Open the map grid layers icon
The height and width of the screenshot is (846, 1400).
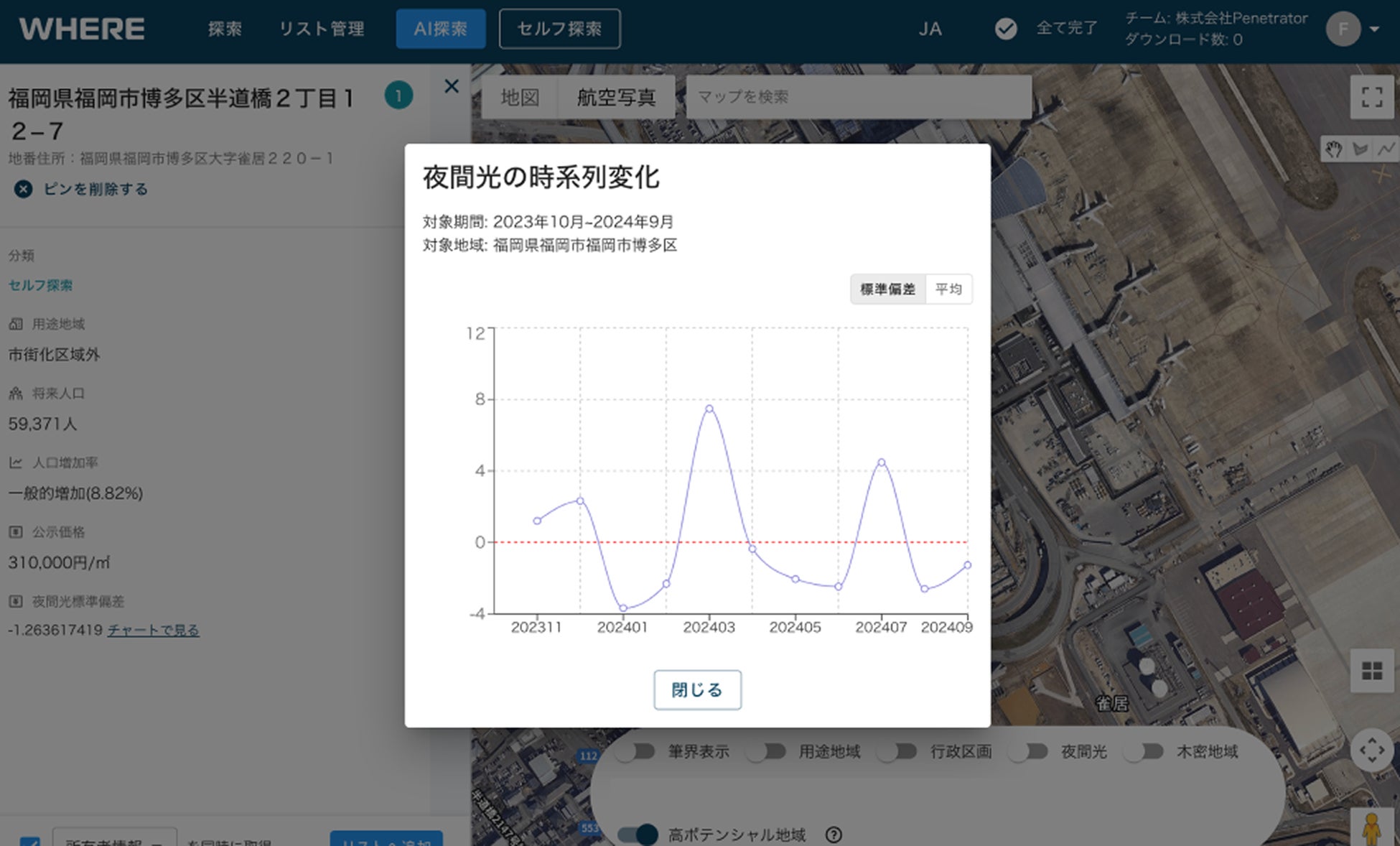click(x=1371, y=671)
